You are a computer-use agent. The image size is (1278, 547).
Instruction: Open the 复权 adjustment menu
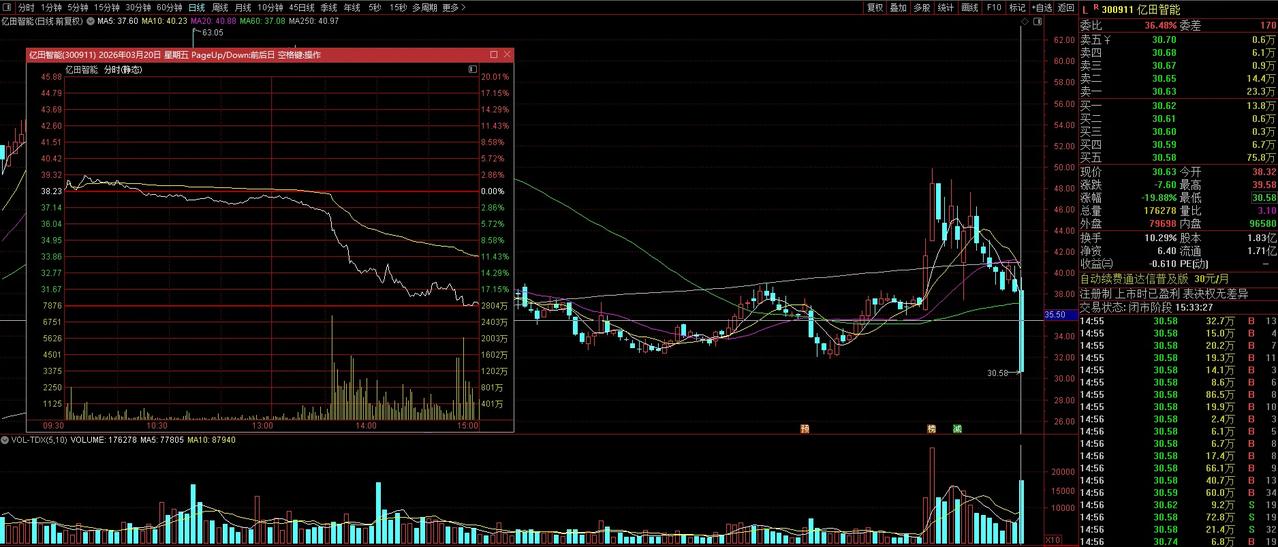click(875, 7)
